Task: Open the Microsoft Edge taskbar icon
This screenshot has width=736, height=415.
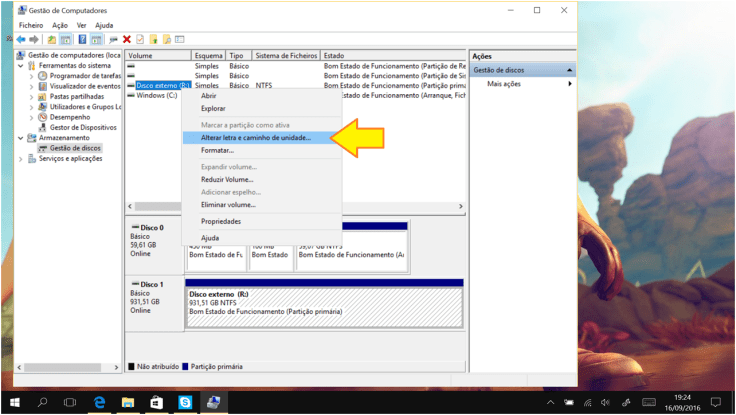Action: pyautogui.click(x=100, y=402)
